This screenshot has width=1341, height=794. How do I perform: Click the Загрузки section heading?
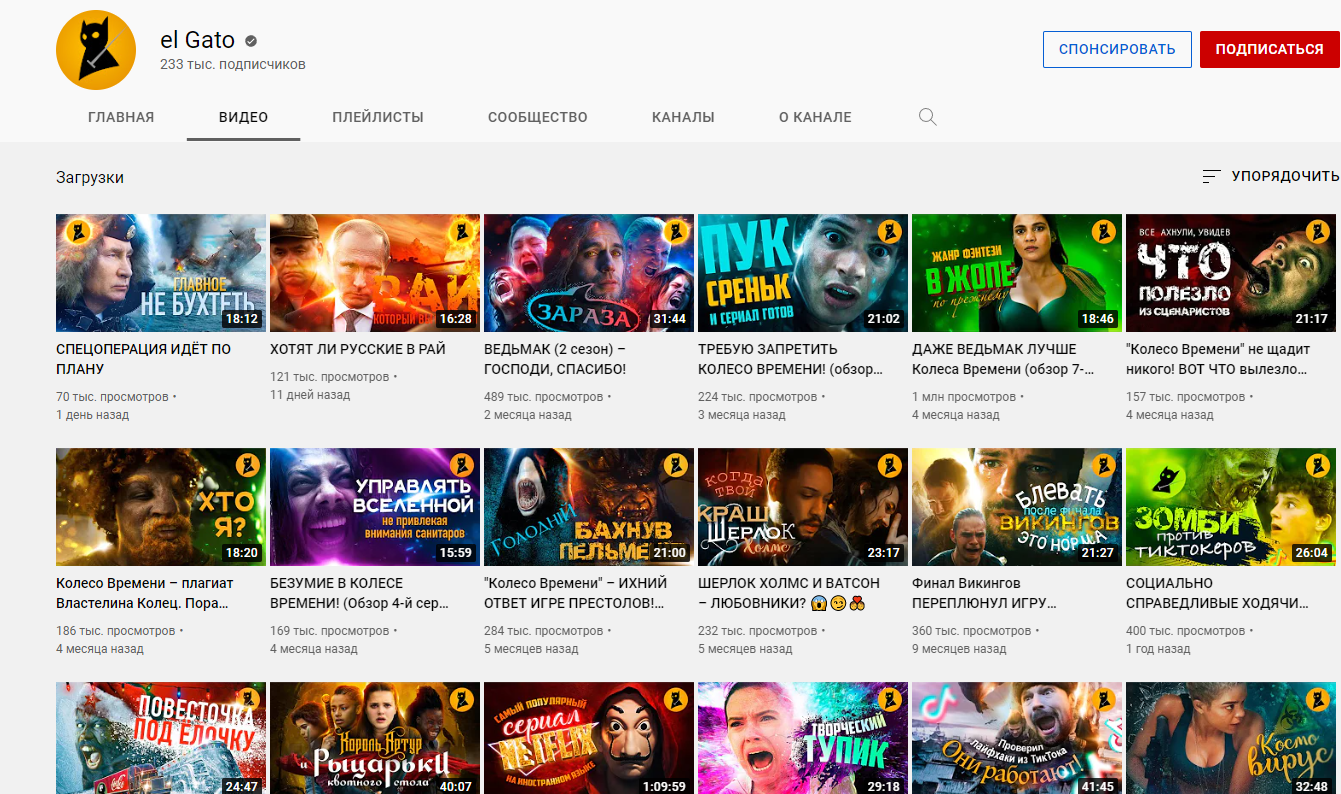(90, 177)
